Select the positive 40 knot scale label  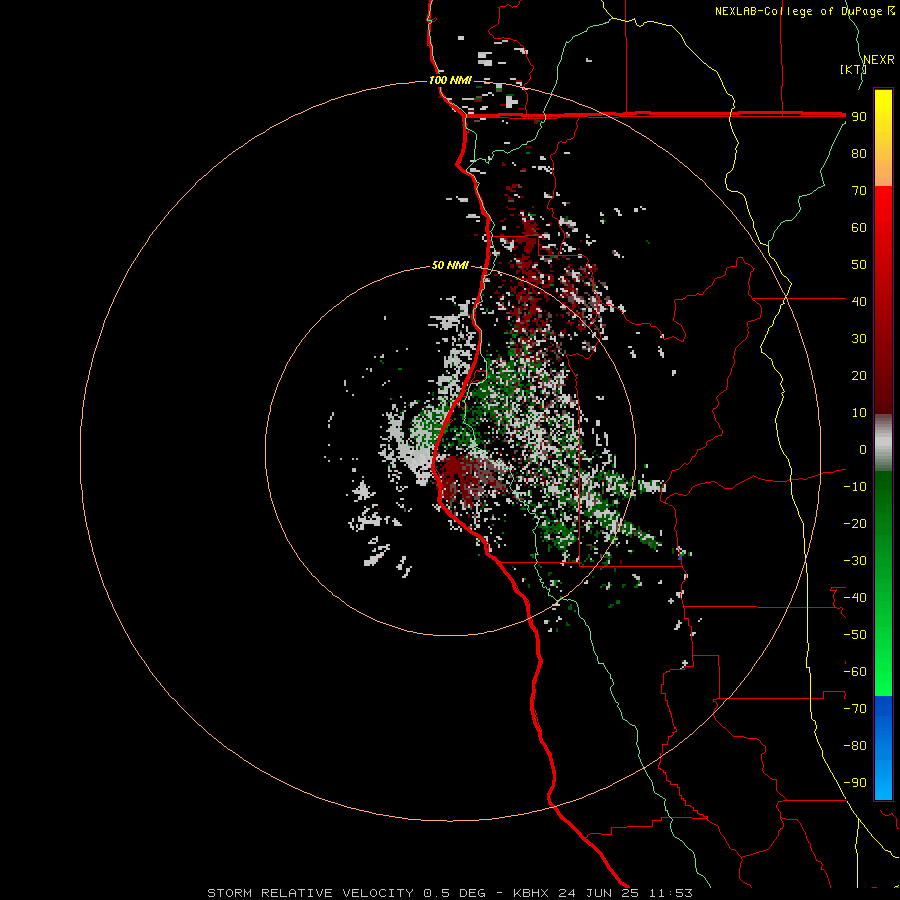click(x=859, y=301)
